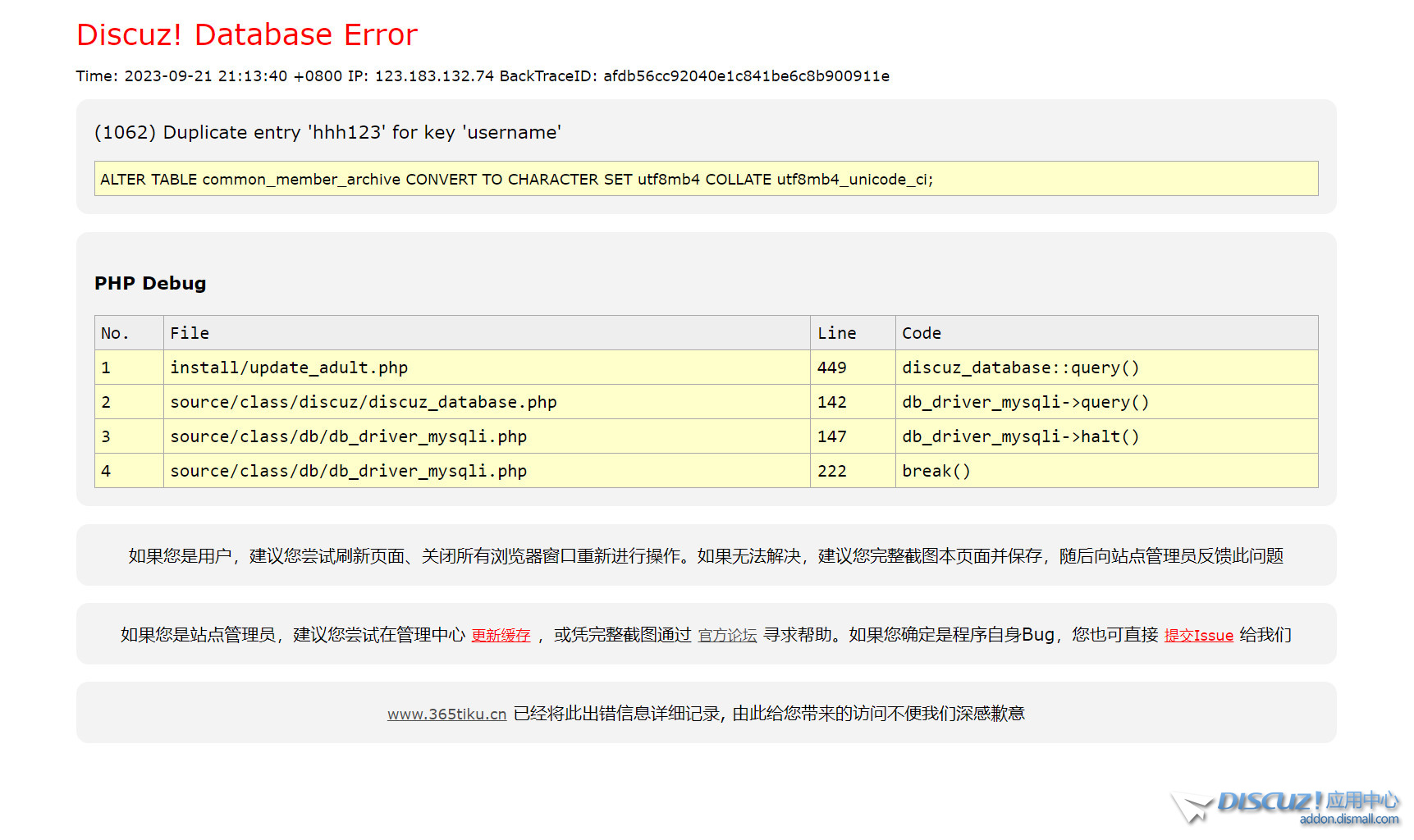
Task: Click the user advice paragraph 如果您是用户
Action: [706, 556]
